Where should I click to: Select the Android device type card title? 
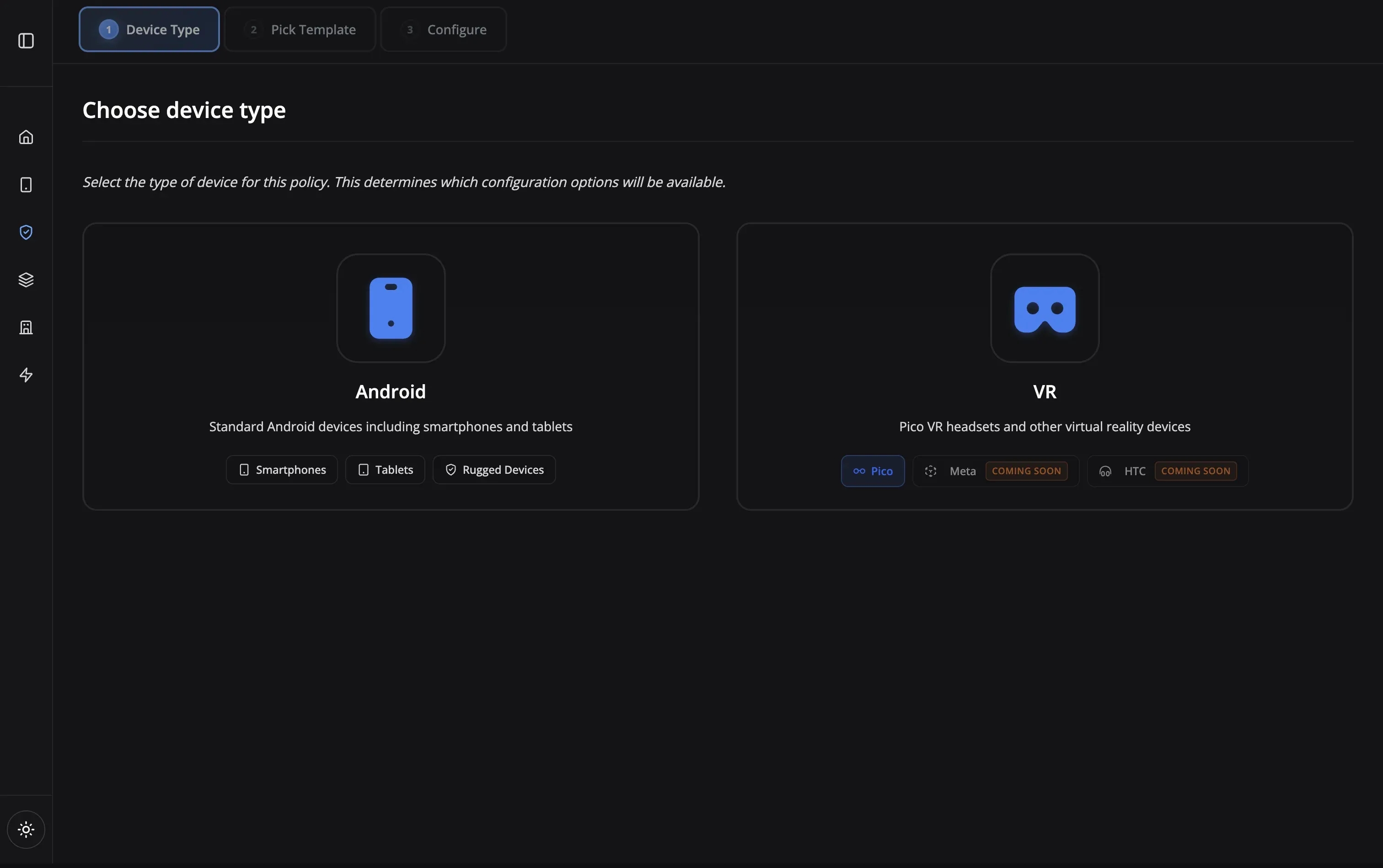click(x=391, y=391)
